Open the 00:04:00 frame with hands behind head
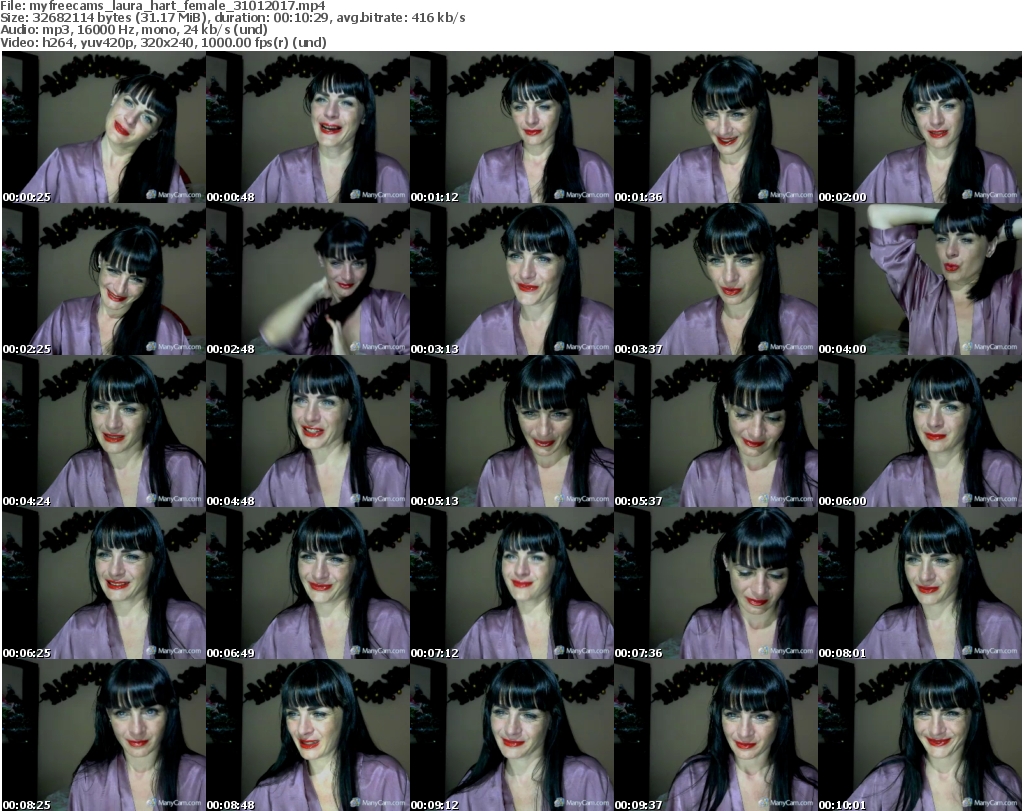The image size is (1024, 811). [920, 279]
